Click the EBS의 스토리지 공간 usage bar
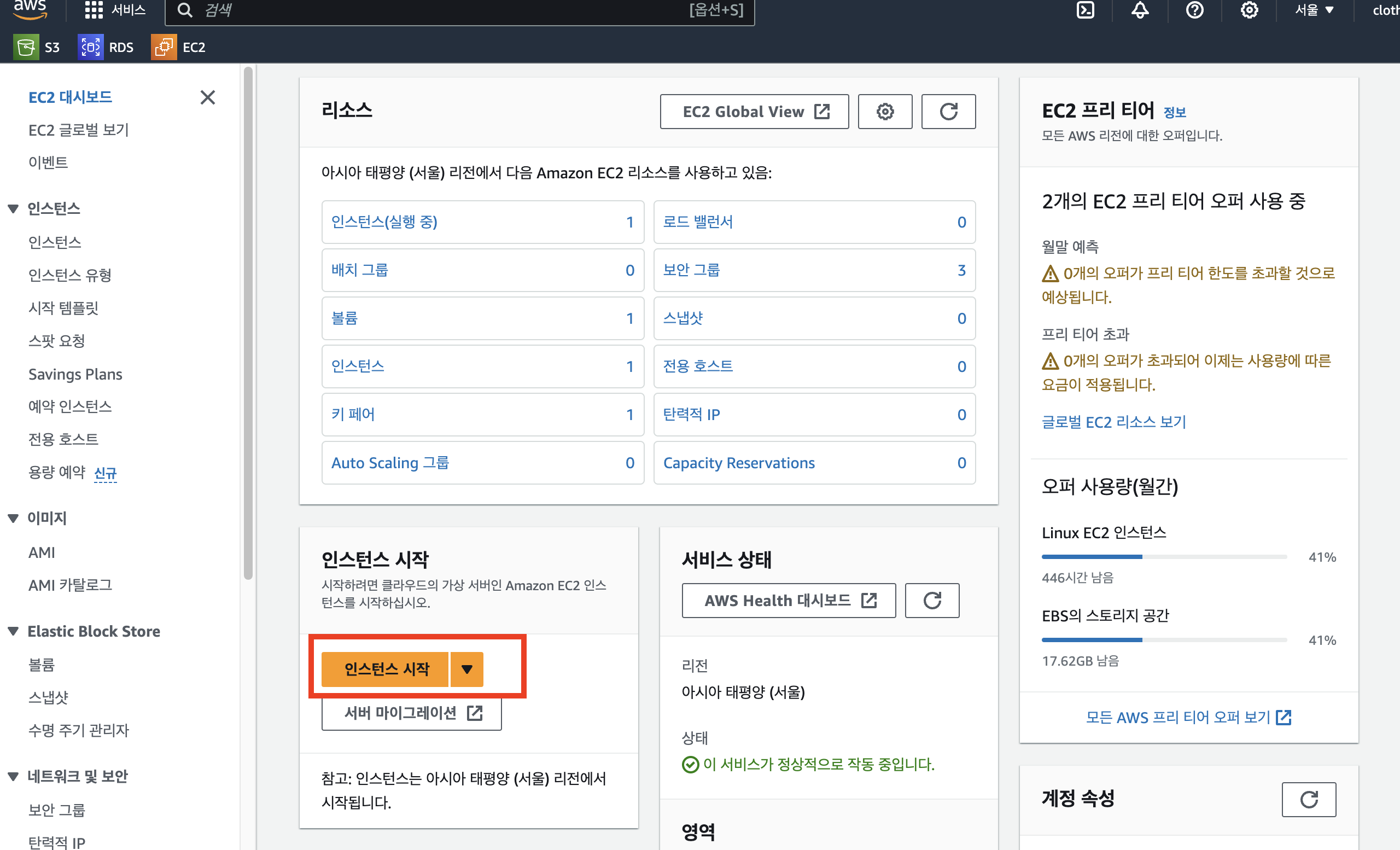The image size is (1400, 850). (x=1164, y=640)
